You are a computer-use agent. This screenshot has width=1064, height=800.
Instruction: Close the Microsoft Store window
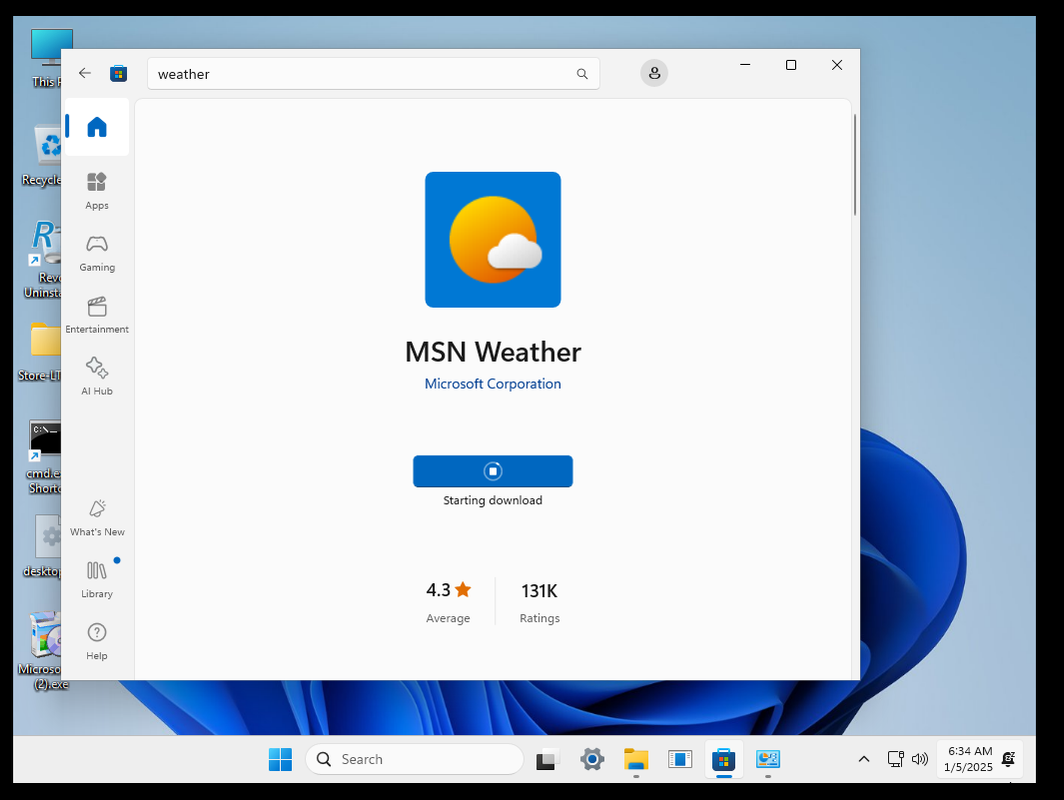pyautogui.click(x=837, y=65)
